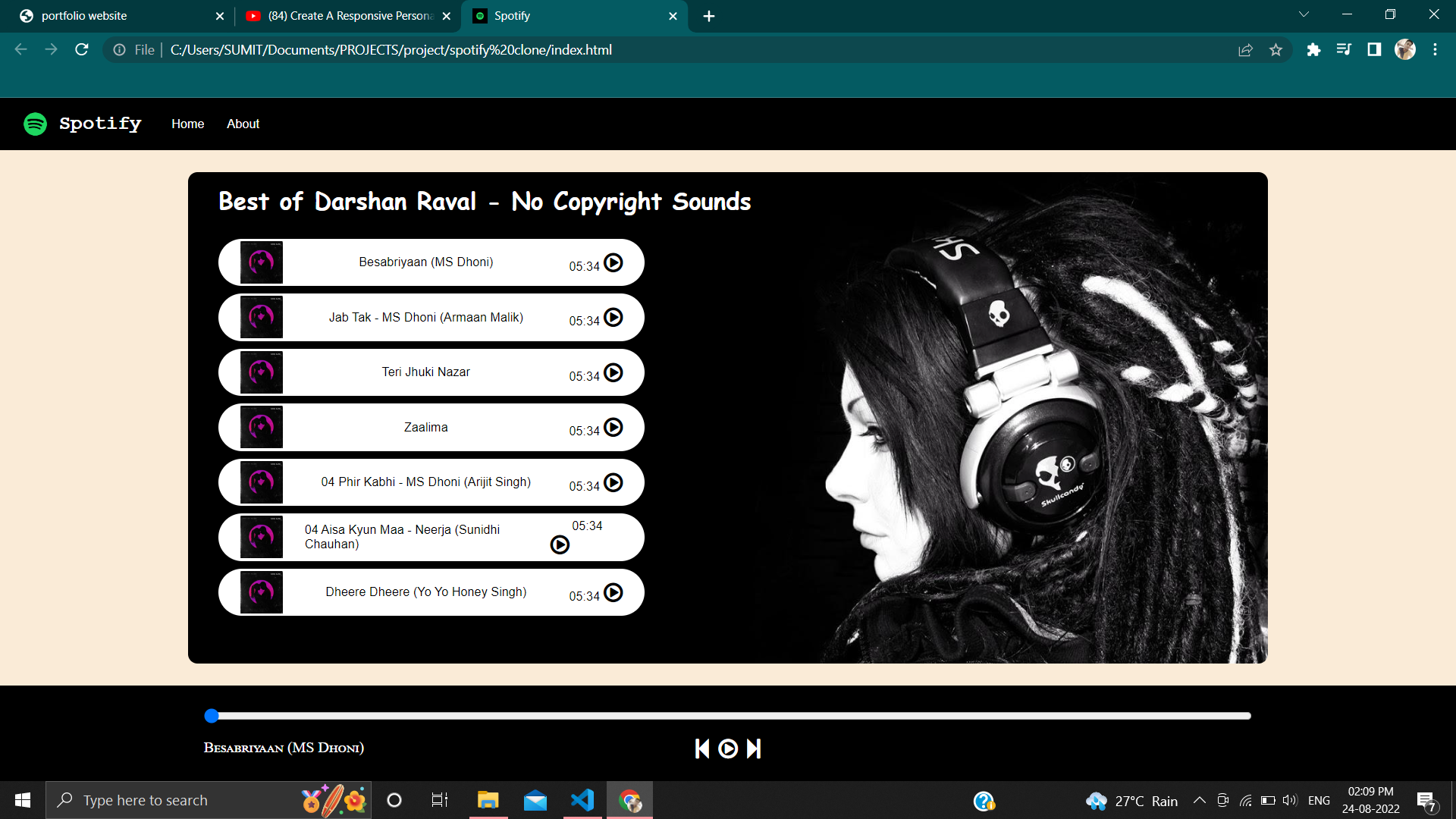Screen dimensions: 1456x819
Task: Click cover thumbnail of Dheere Dheere row
Action: 262,592
